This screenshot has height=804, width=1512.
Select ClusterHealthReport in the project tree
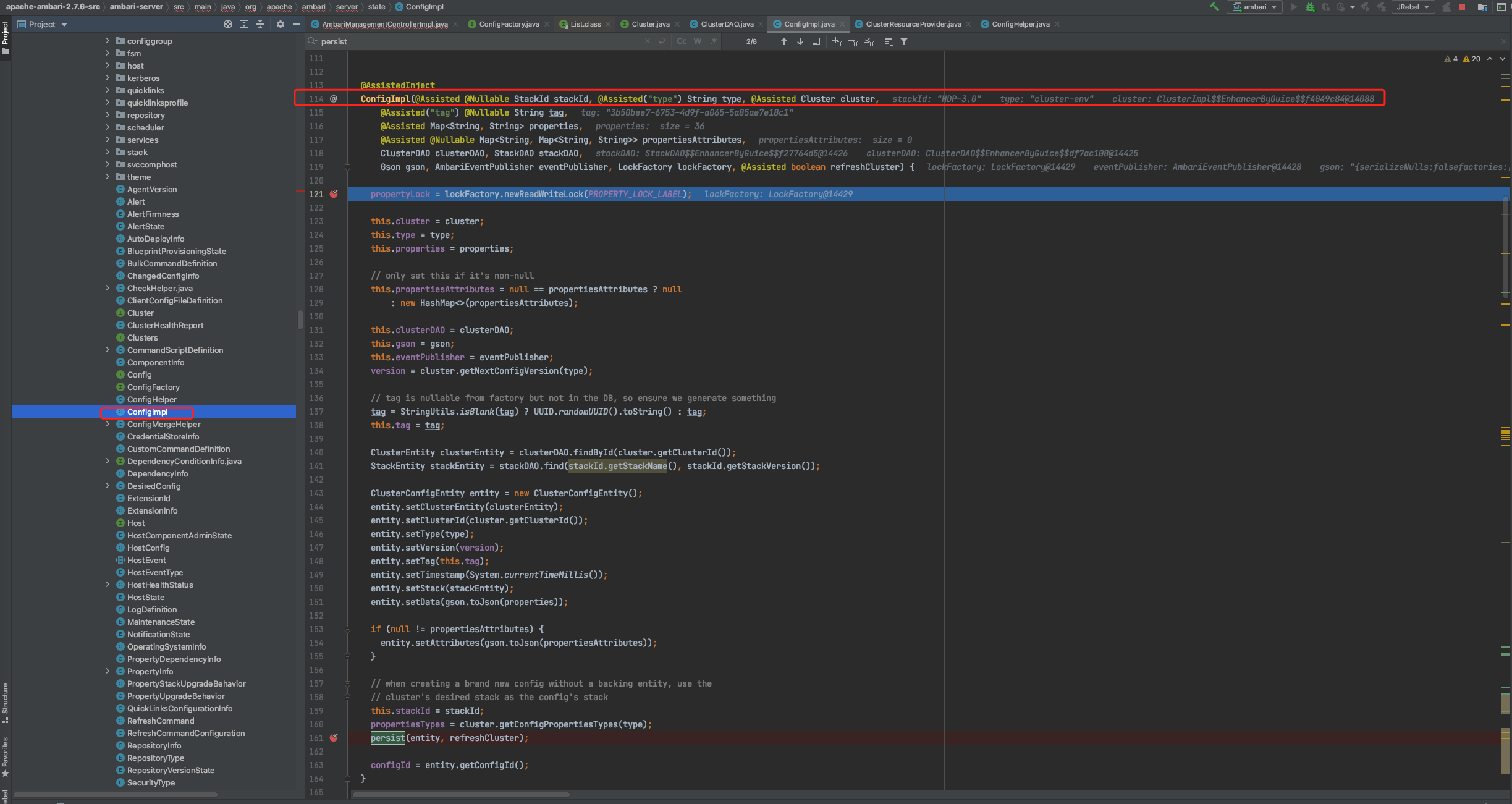(x=165, y=325)
